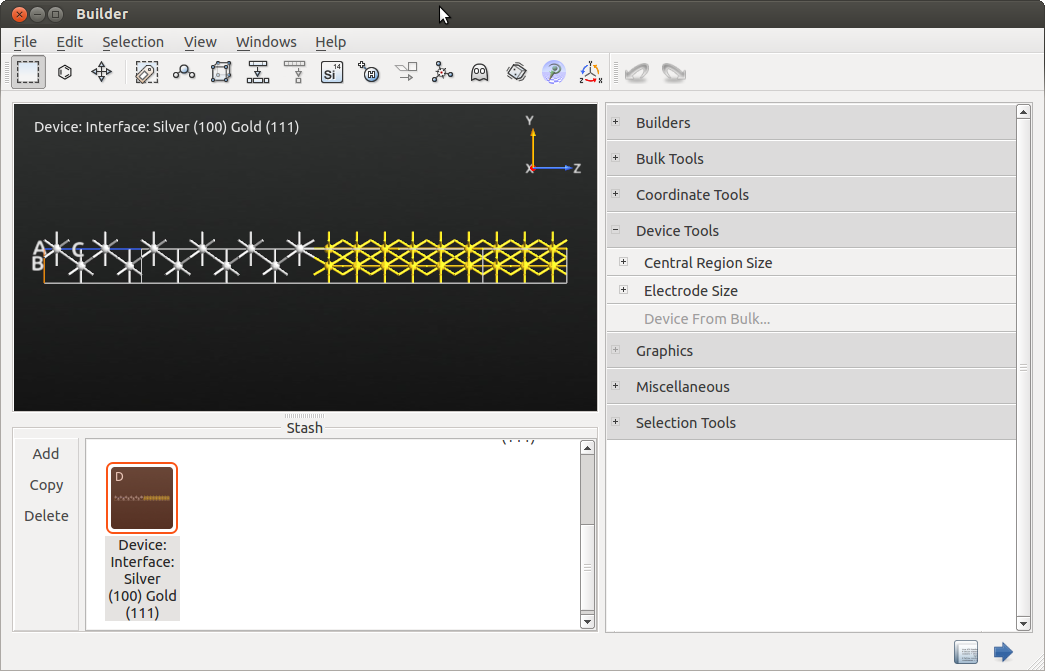Click the add hydrogen icon
The image size is (1045, 671).
pos(369,72)
